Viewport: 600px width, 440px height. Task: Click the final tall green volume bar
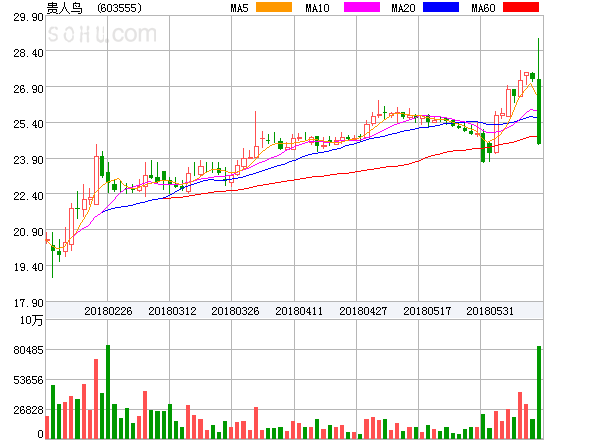click(539, 392)
